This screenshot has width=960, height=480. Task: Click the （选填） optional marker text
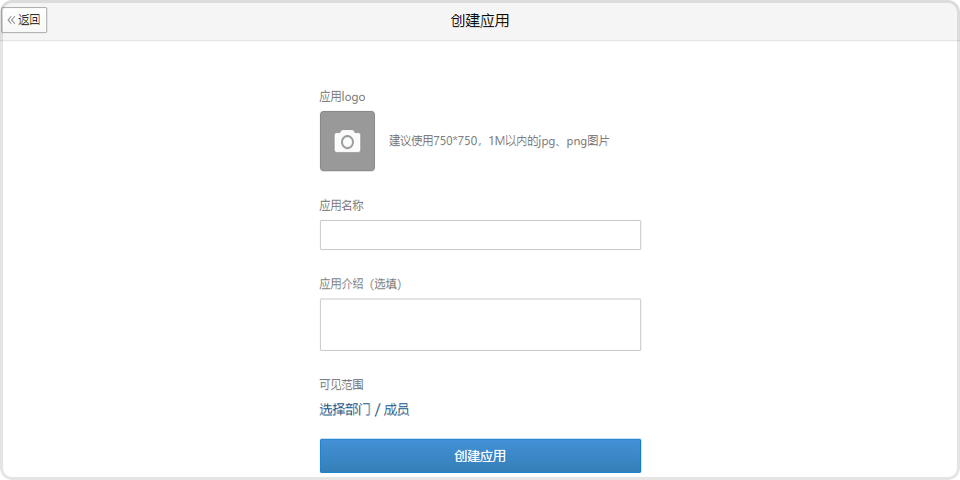tap(385, 284)
